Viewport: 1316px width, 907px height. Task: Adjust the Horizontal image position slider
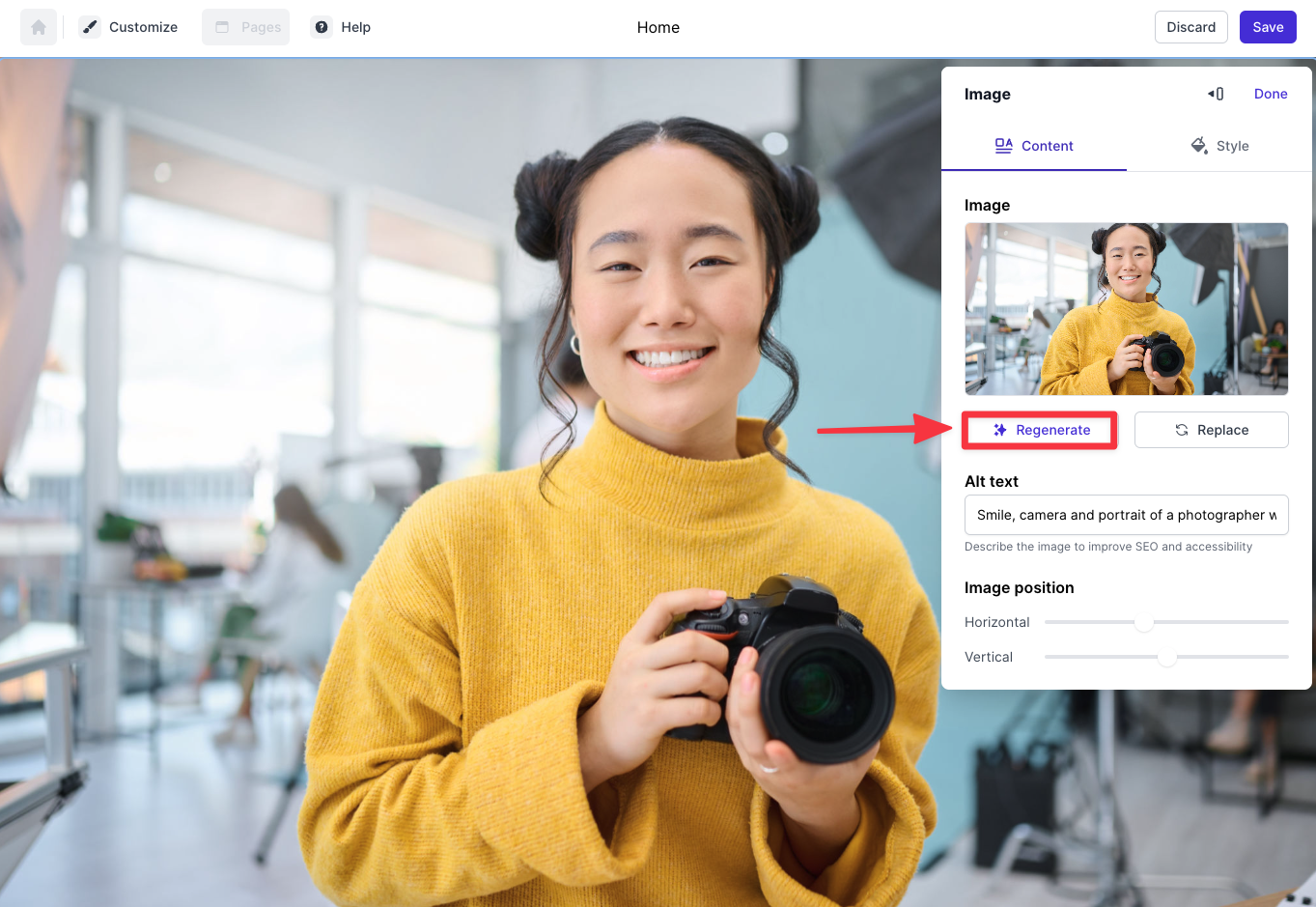[1145, 622]
